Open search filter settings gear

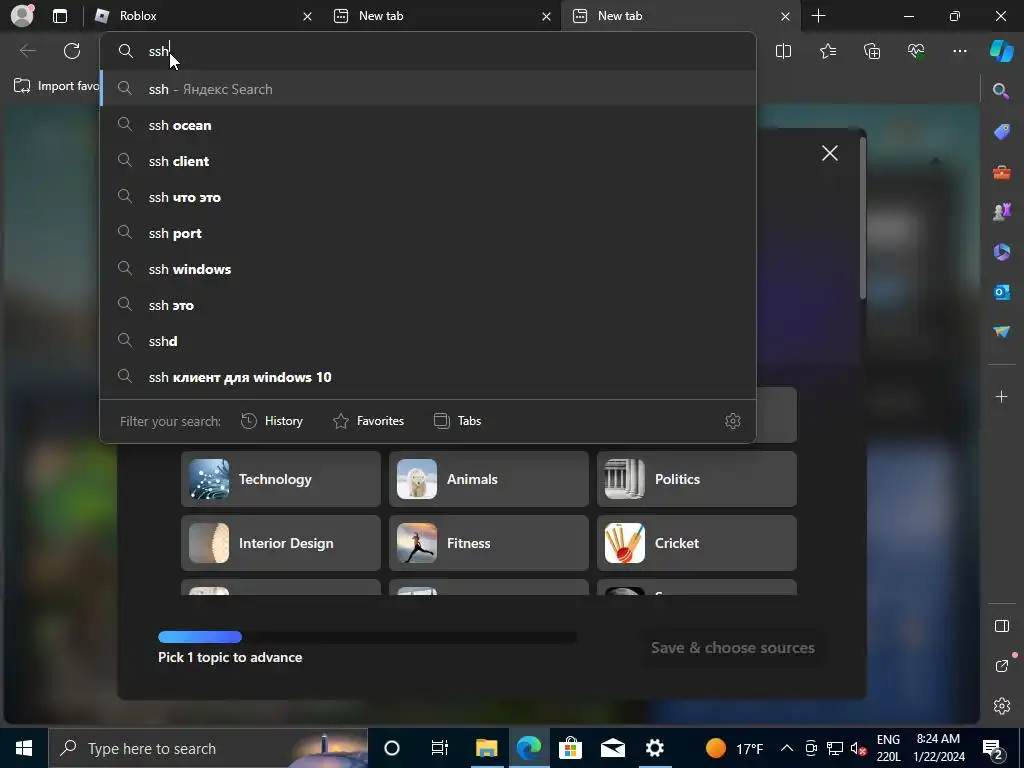click(732, 421)
